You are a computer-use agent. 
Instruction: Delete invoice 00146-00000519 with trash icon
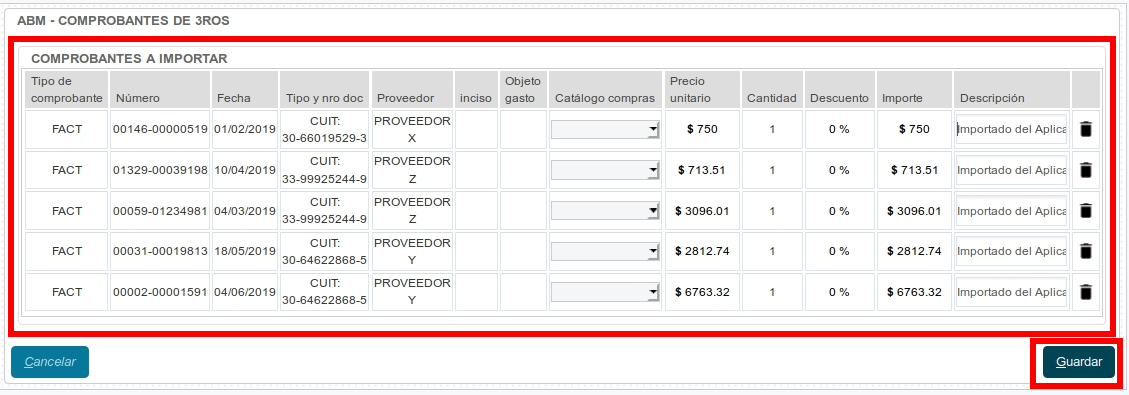[1086, 130]
